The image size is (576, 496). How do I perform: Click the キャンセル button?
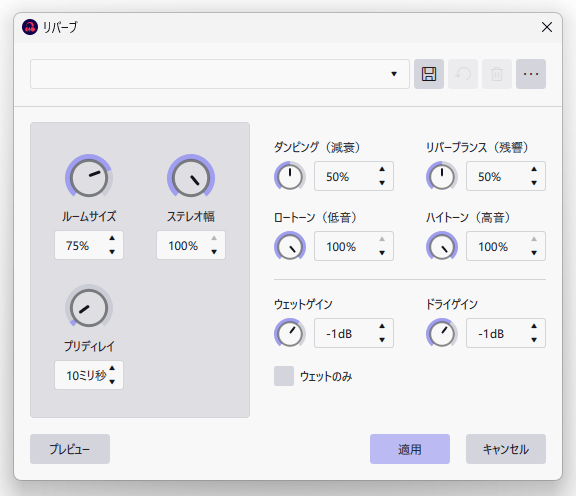[506, 449]
